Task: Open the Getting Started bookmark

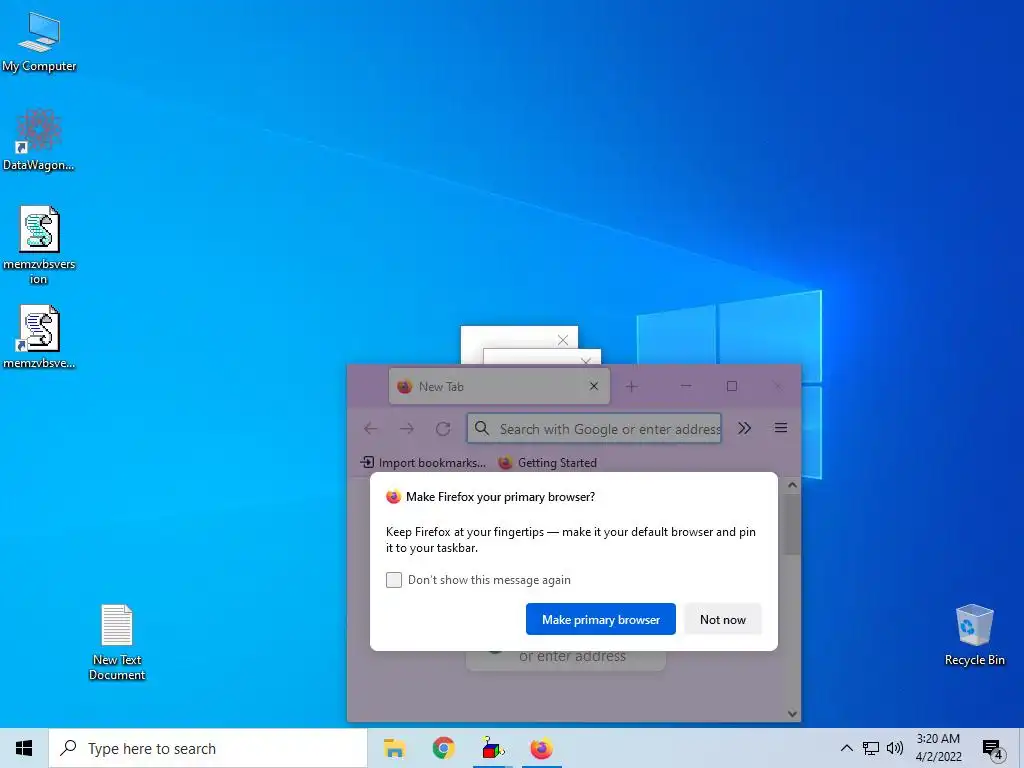Action: (547, 462)
